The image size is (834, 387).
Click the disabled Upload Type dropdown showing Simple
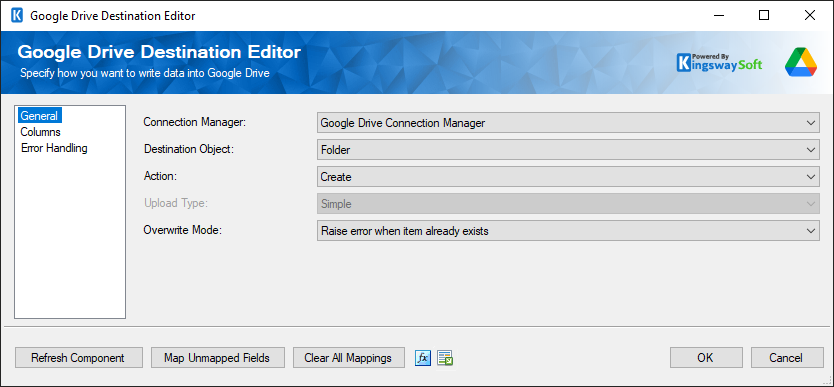coord(568,204)
